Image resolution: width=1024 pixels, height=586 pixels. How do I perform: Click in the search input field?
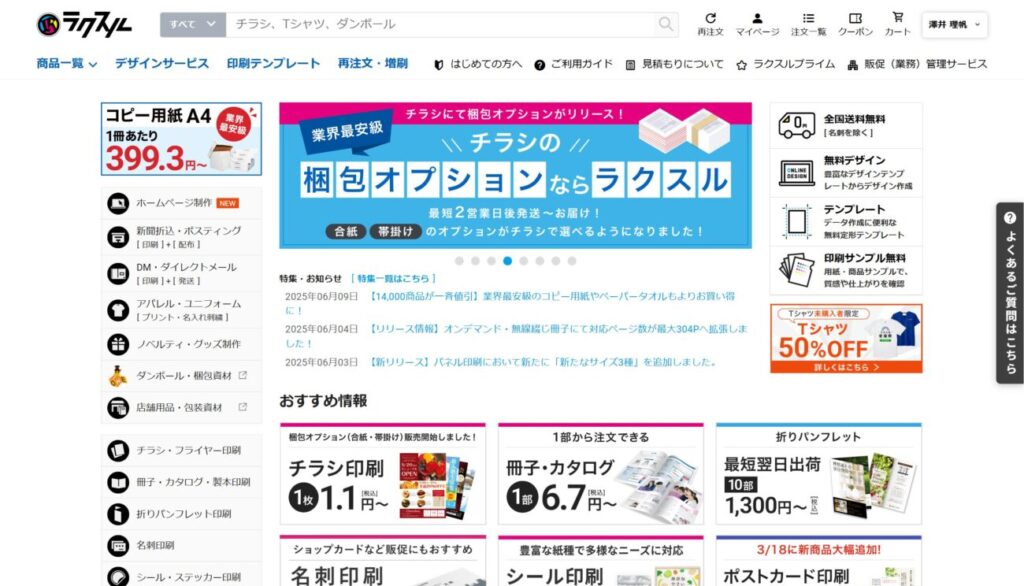441,24
